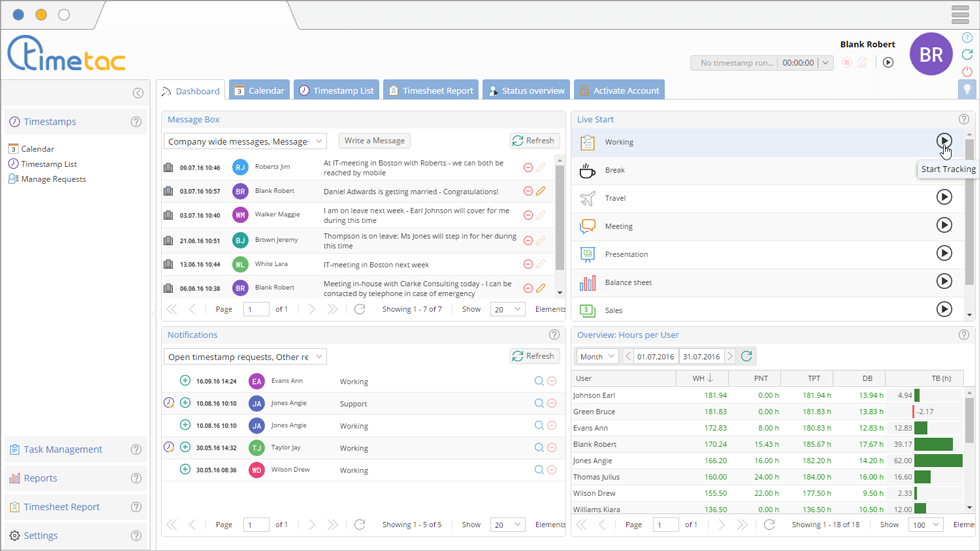
Task: Open the Month period dropdown
Action: 597,356
